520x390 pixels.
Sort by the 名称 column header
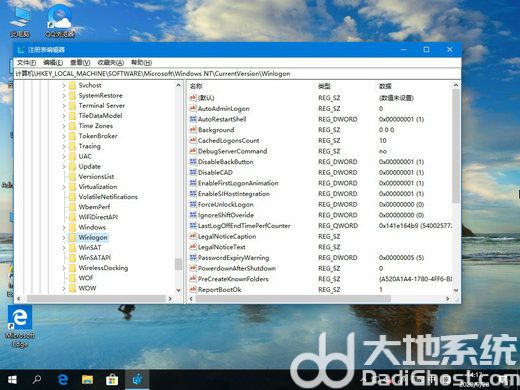click(x=196, y=86)
